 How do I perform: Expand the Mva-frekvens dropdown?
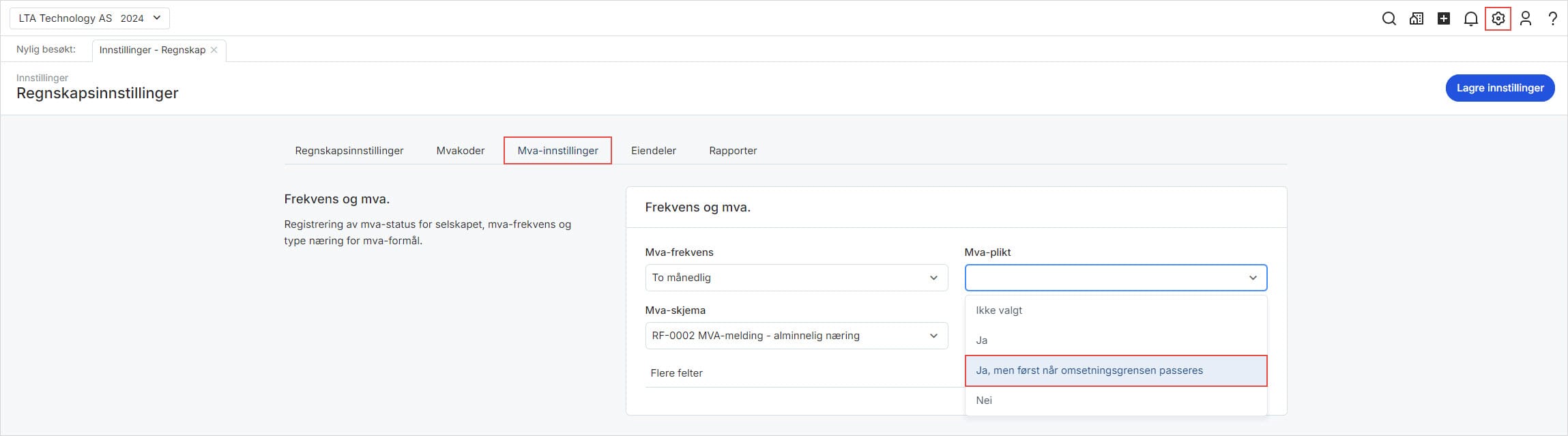click(x=796, y=278)
